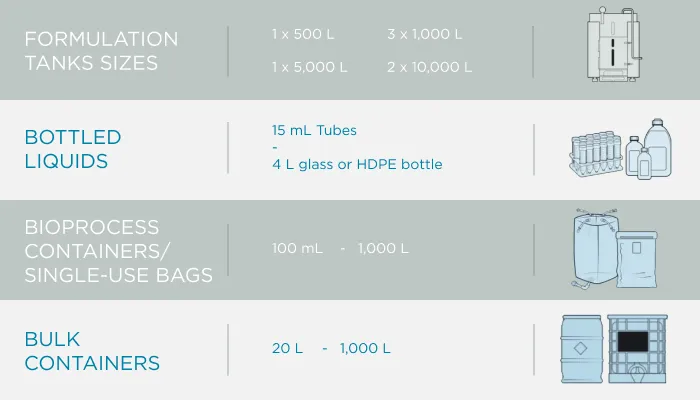The width and height of the screenshot is (700, 400).
Task: Click the 100 mL - 1,000 L range
Action: click(x=340, y=248)
